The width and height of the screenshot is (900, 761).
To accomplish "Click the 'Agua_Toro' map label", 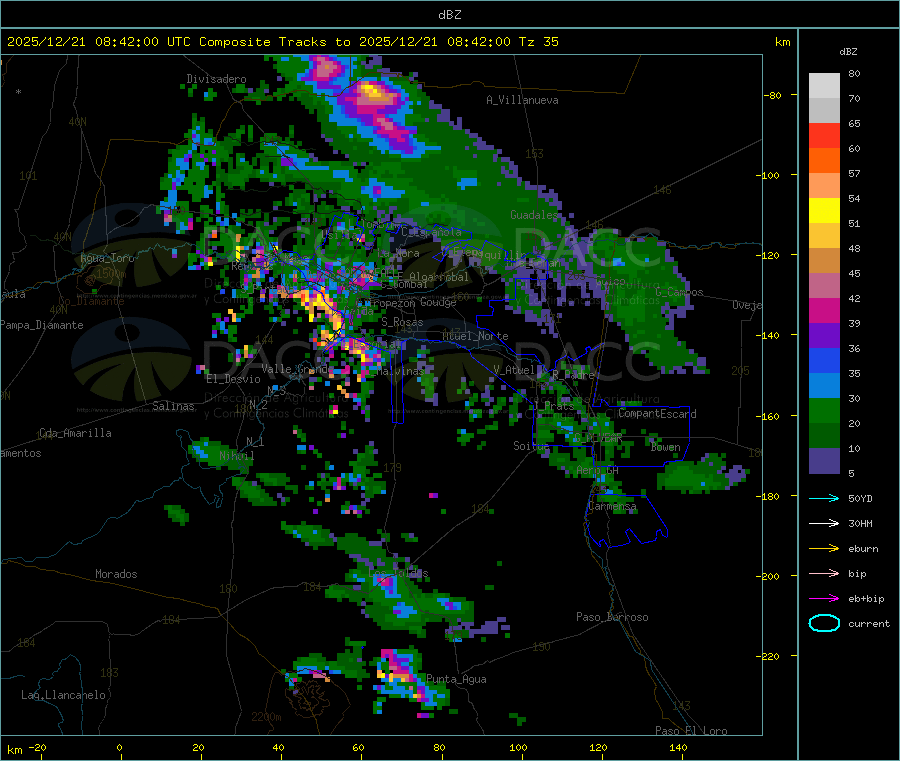I will [x=107, y=258].
